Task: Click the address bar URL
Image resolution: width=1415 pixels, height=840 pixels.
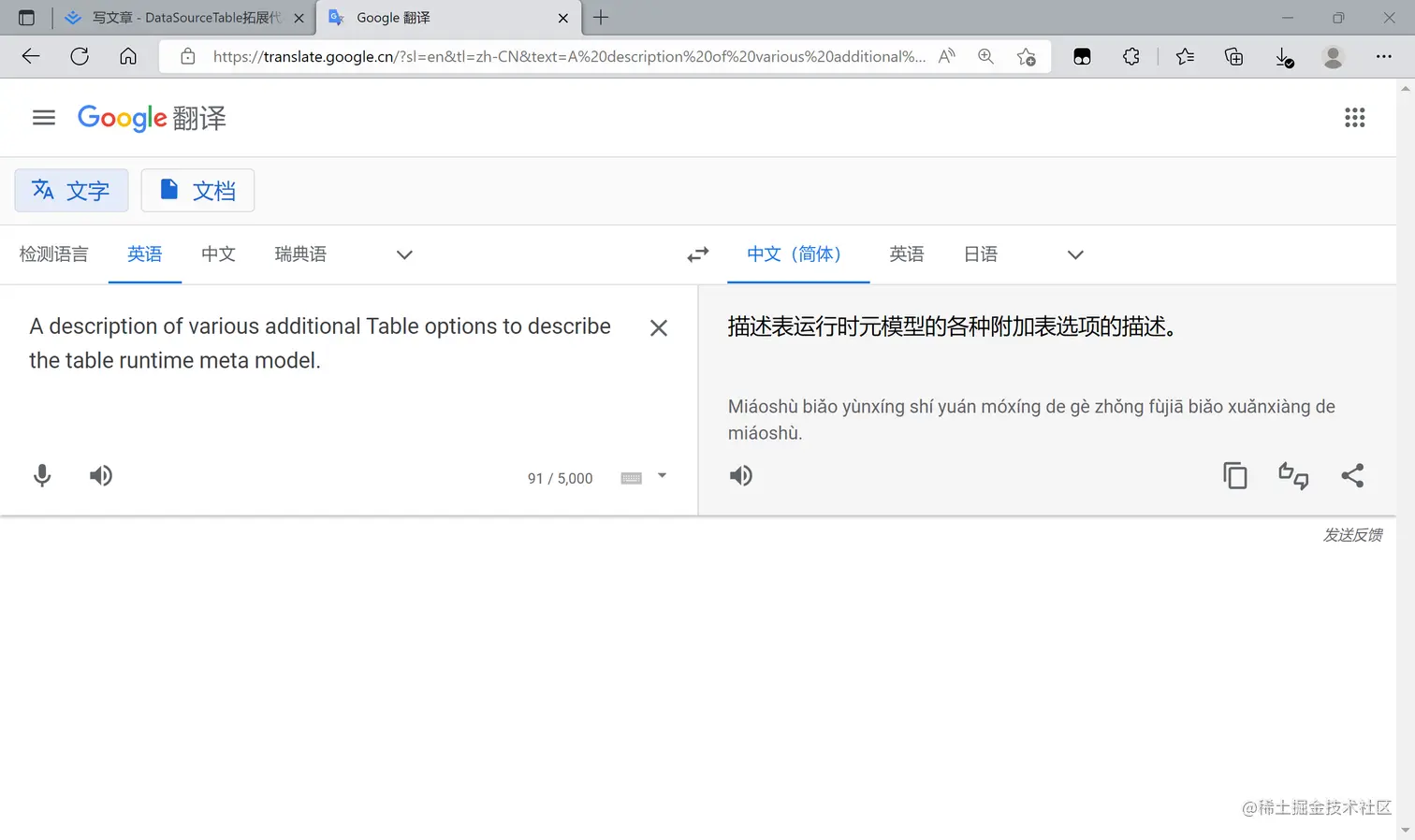Action: (569, 56)
